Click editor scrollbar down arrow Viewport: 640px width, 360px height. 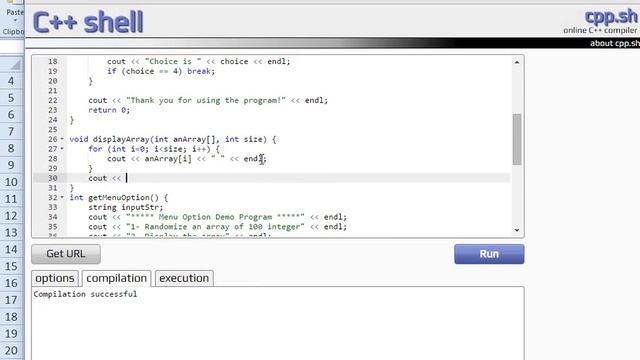(x=517, y=230)
